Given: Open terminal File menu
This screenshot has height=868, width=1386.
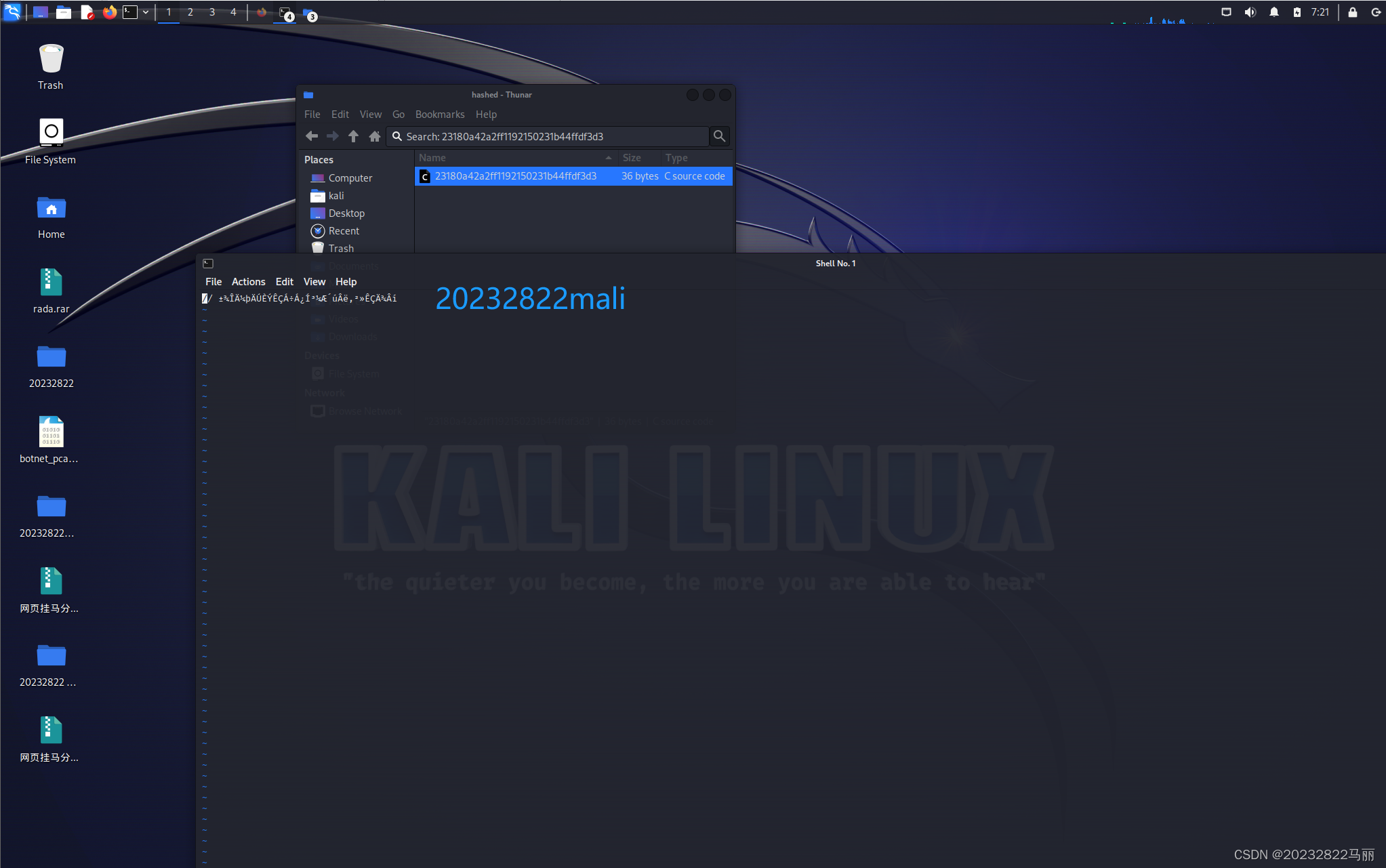Looking at the screenshot, I should point(213,282).
